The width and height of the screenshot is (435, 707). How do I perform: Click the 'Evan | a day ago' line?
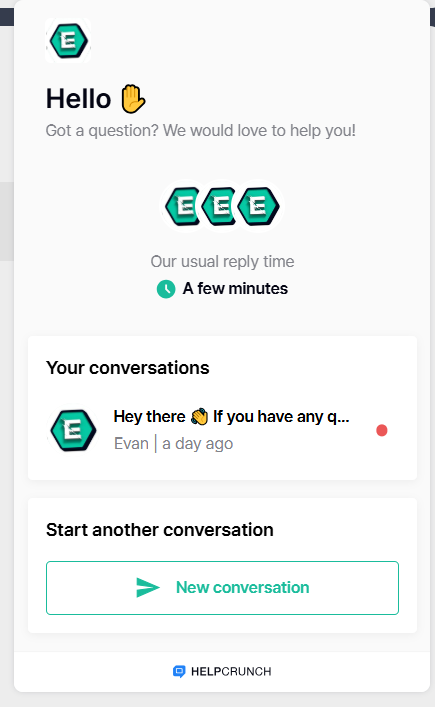point(174,444)
